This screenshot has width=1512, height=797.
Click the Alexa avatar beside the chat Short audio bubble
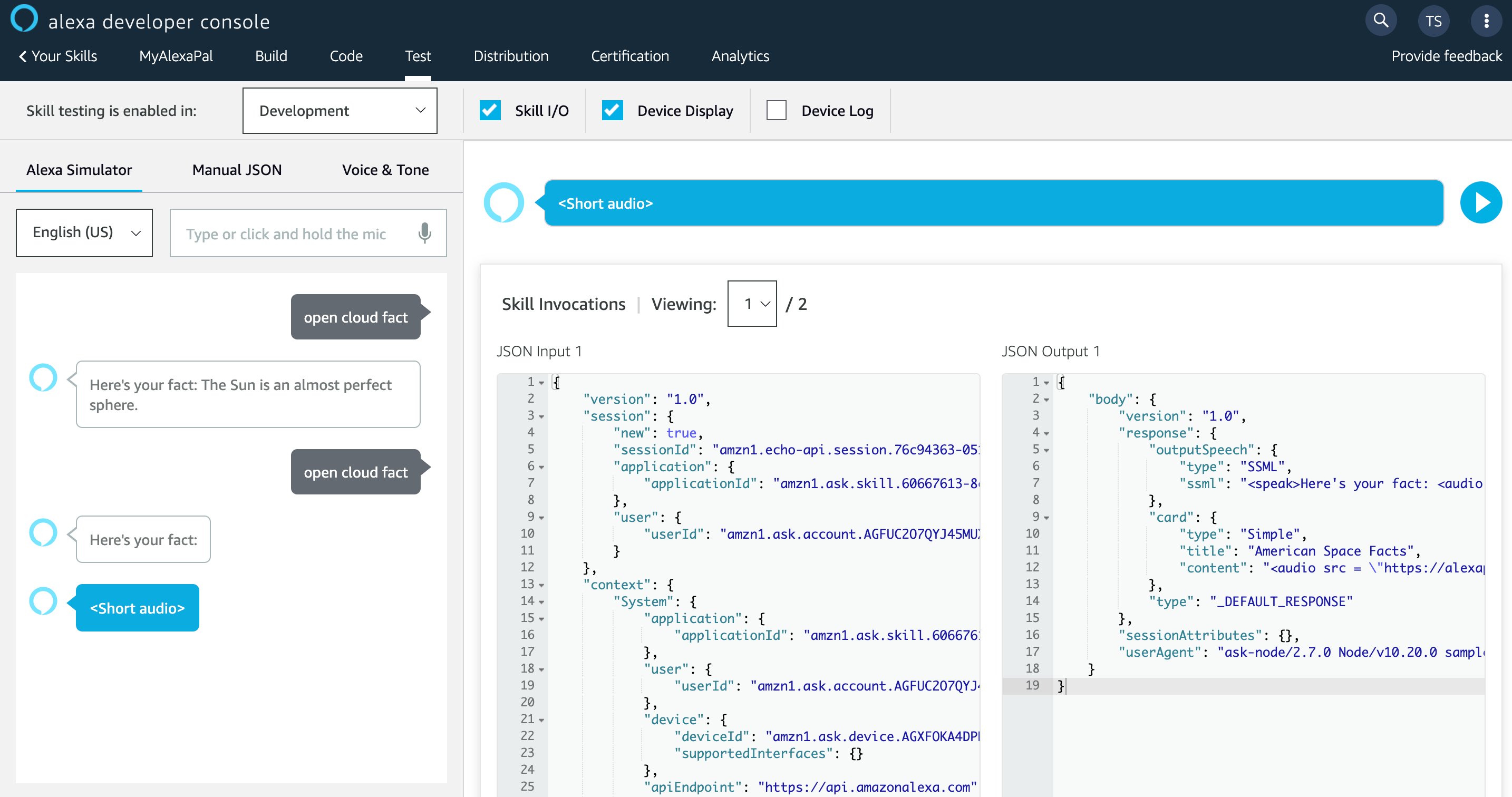43,601
